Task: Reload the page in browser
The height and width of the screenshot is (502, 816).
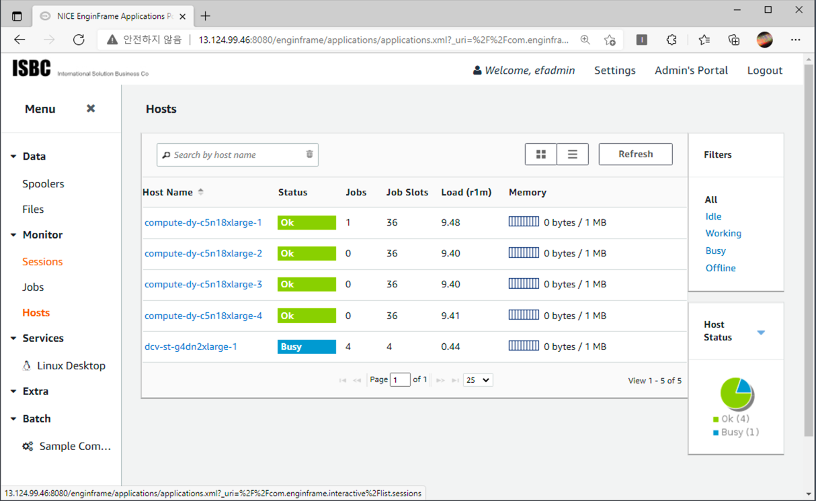Action: [x=79, y=40]
